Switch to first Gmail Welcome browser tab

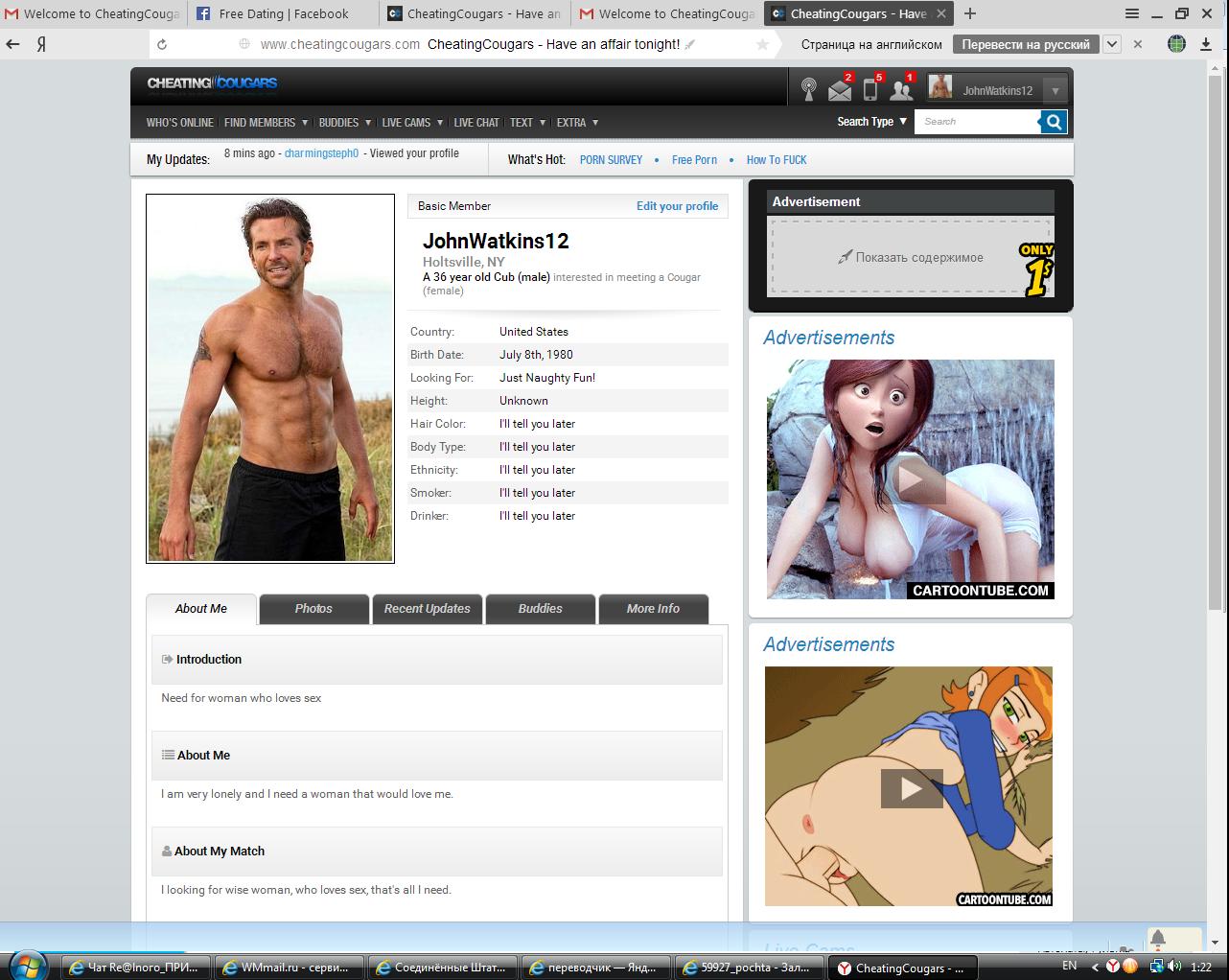(x=93, y=13)
